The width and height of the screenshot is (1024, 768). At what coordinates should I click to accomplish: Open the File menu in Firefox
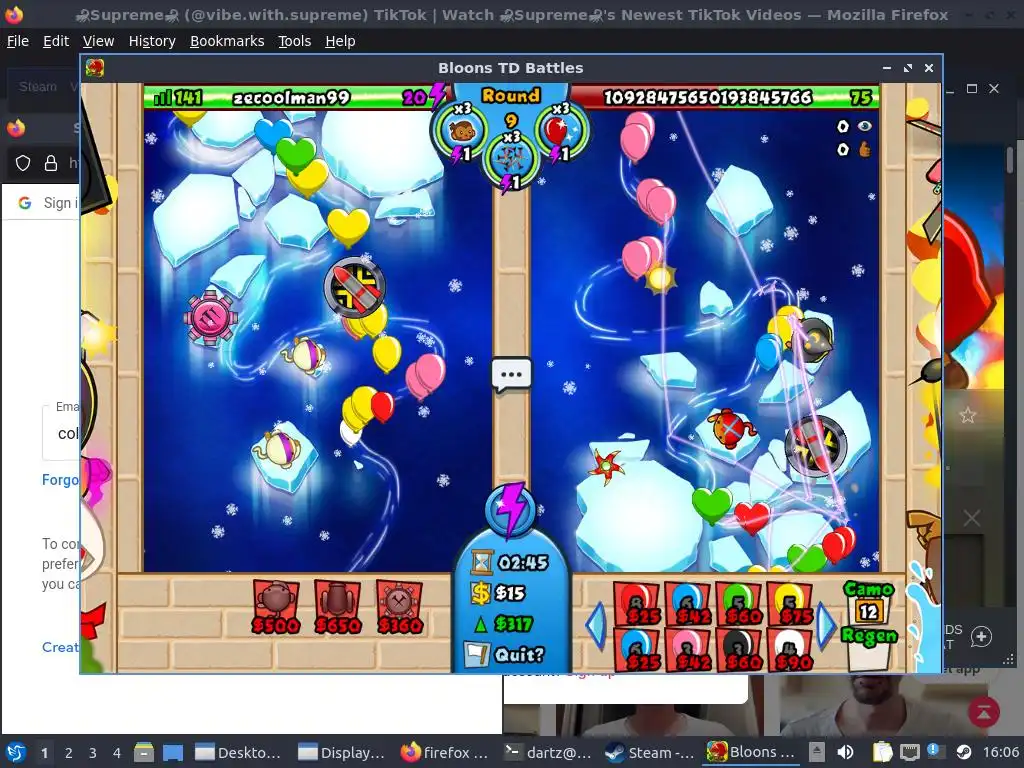[18, 41]
